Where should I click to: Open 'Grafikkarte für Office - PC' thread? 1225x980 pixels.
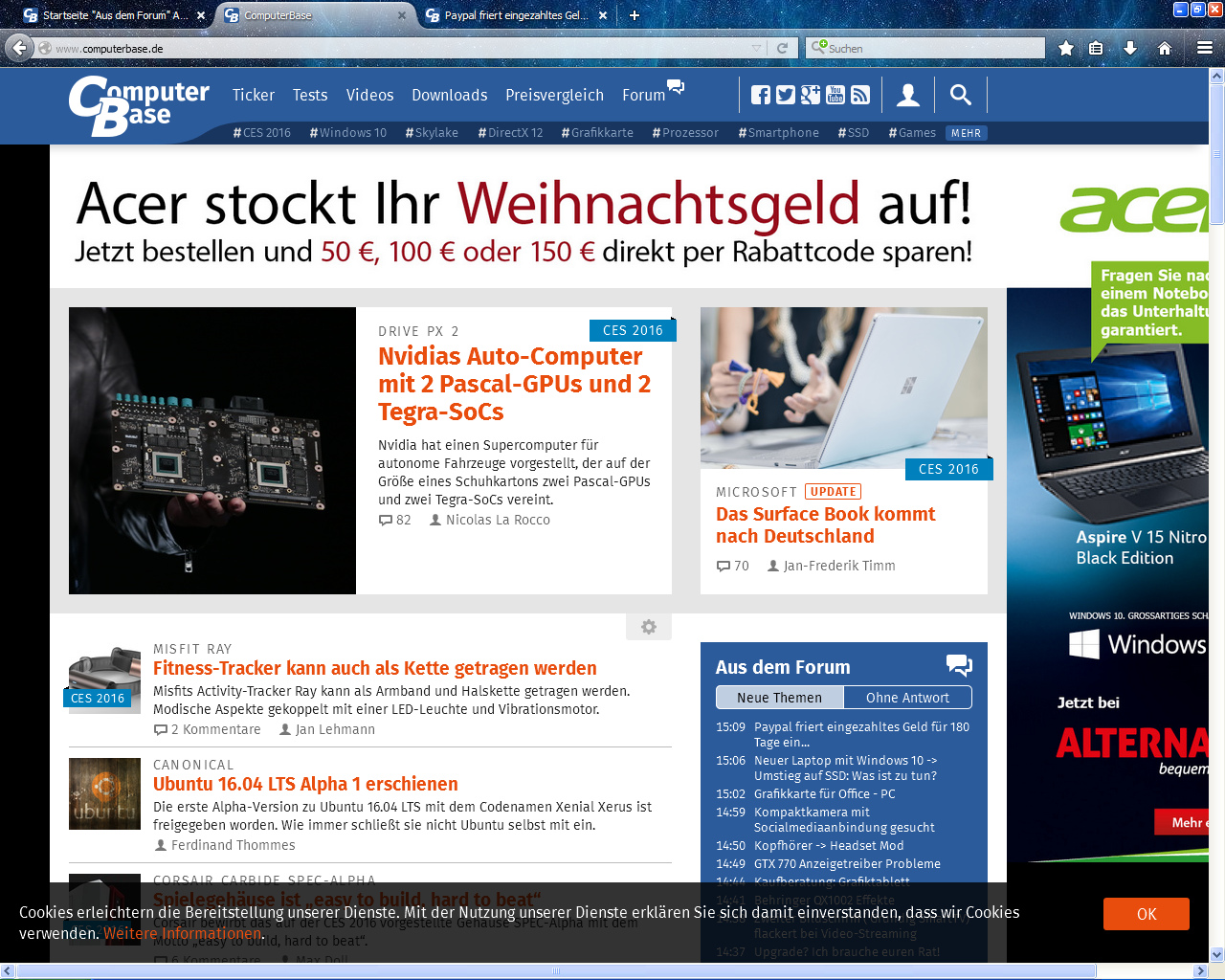click(x=825, y=793)
